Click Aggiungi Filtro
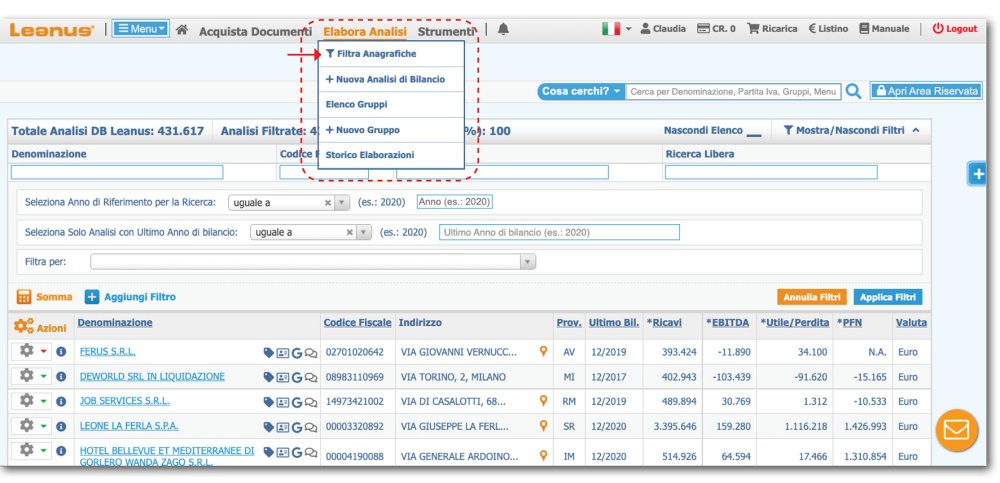The height and width of the screenshot is (483, 1000). (x=130, y=297)
